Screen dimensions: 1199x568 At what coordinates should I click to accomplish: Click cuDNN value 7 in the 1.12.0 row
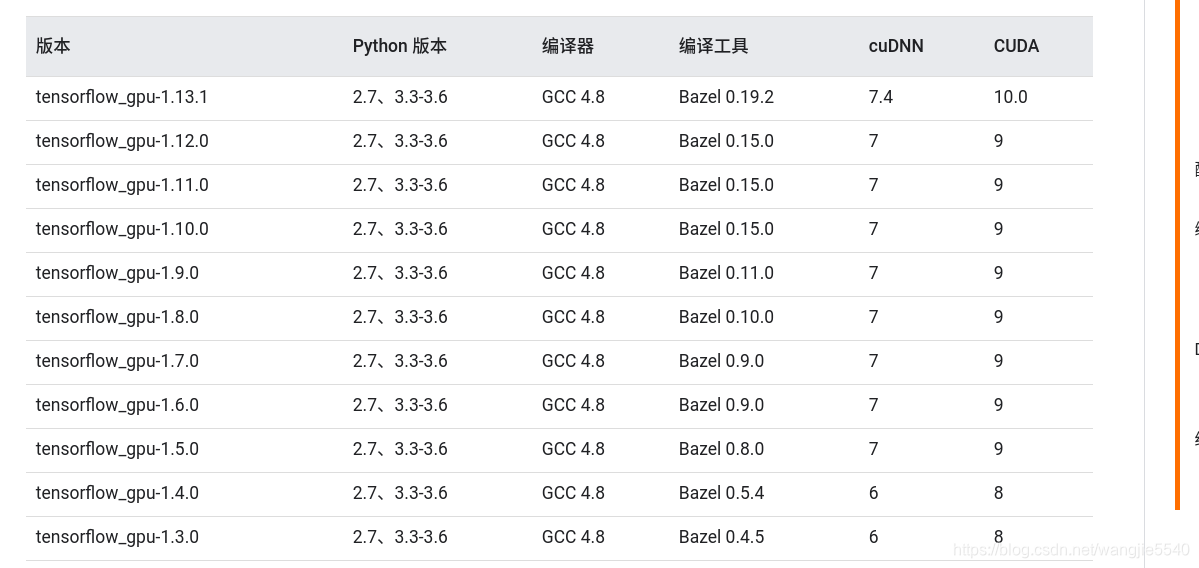click(873, 141)
